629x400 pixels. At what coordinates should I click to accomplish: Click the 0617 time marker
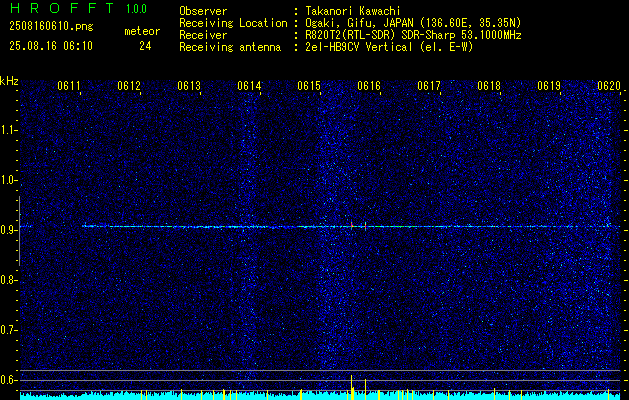pos(429,86)
